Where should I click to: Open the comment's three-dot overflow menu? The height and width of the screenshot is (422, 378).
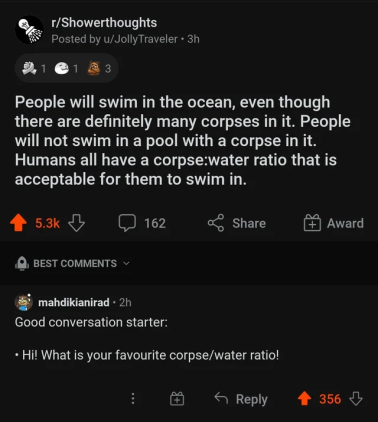pyautogui.click(x=133, y=398)
